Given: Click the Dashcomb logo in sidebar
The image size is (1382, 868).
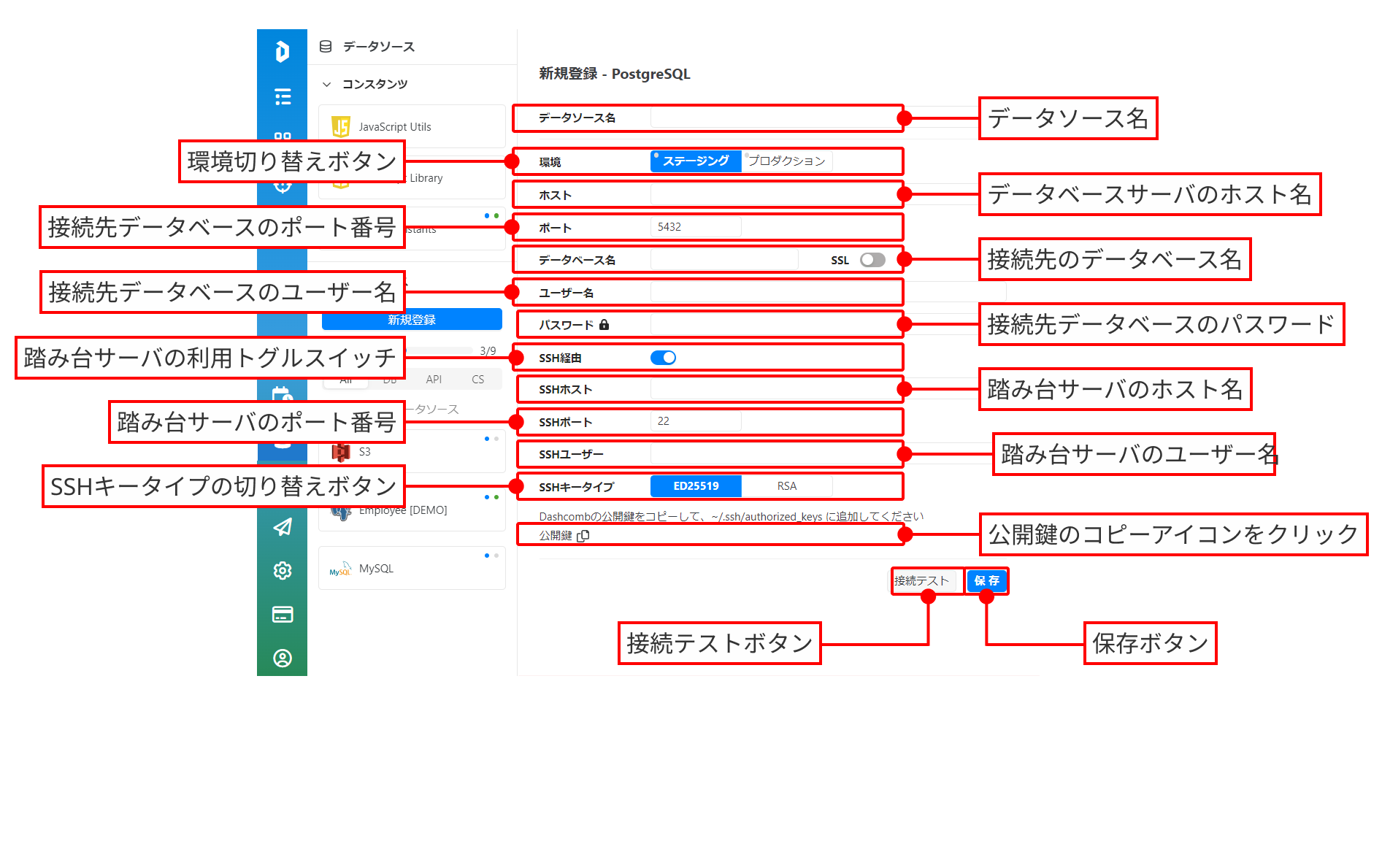Looking at the screenshot, I should (x=282, y=52).
